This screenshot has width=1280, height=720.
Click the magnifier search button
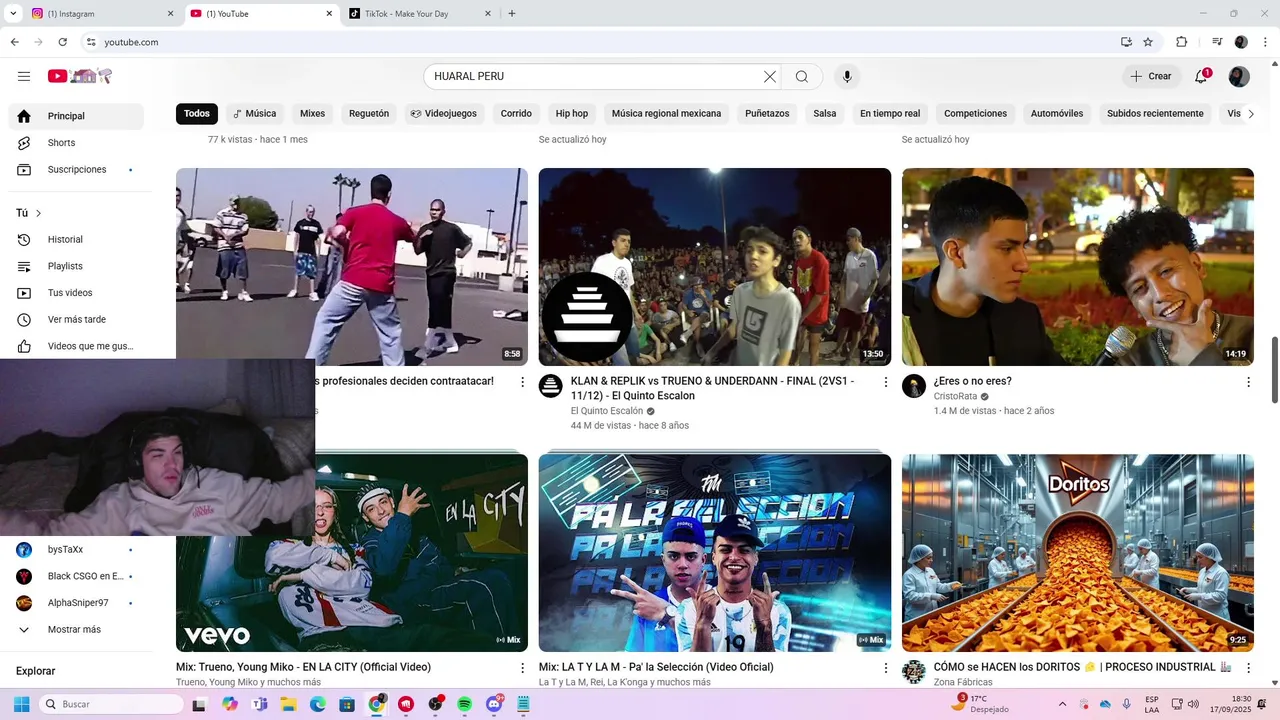802,76
